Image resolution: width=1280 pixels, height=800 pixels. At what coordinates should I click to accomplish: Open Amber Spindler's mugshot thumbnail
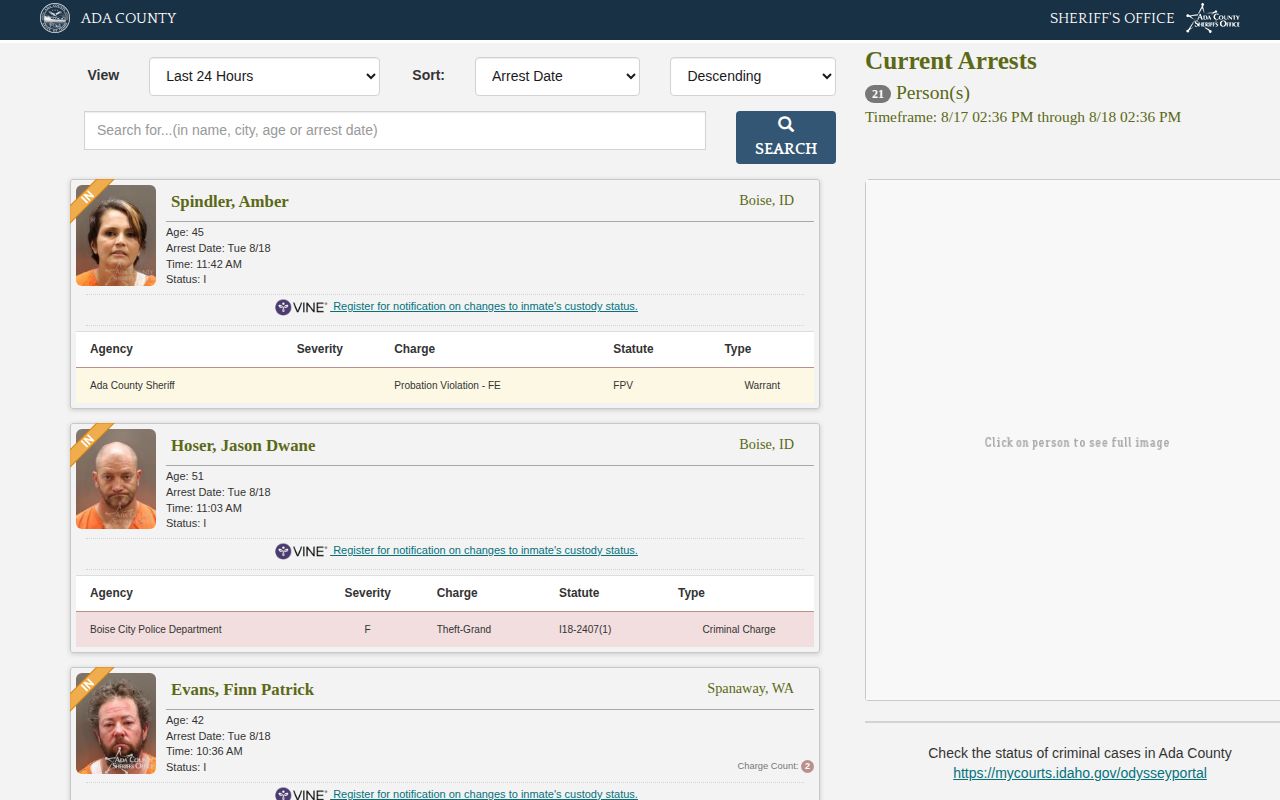(116, 236)
